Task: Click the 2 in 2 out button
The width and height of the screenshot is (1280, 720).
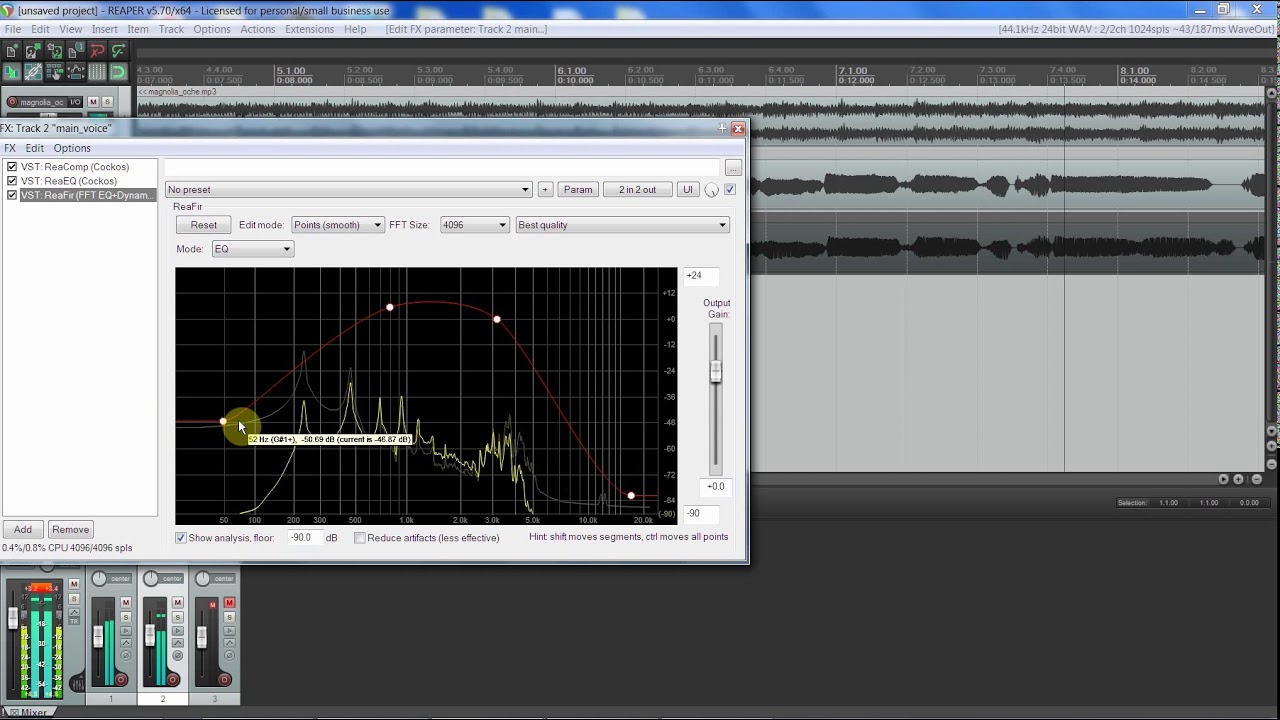Action: coord(637,190)
